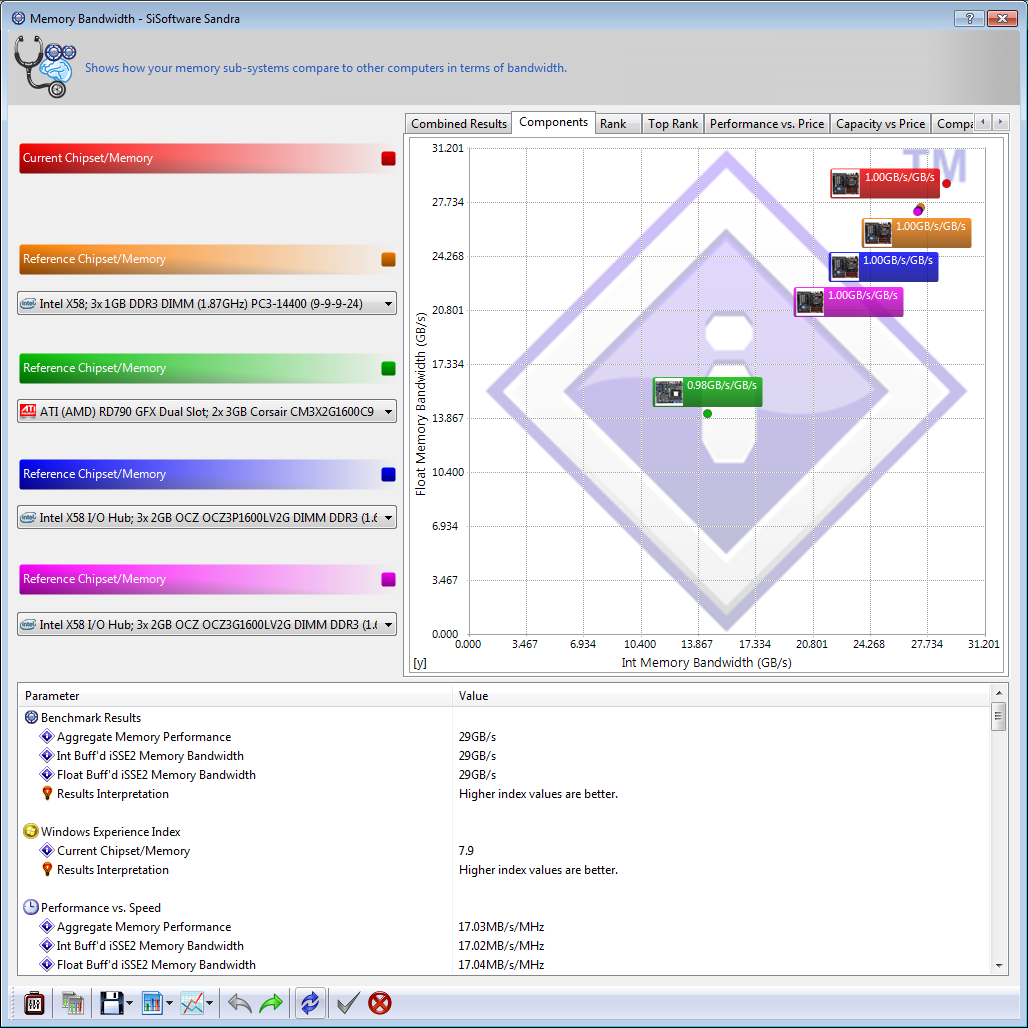Open the Performance vs. Price tab

click(767, 124)
